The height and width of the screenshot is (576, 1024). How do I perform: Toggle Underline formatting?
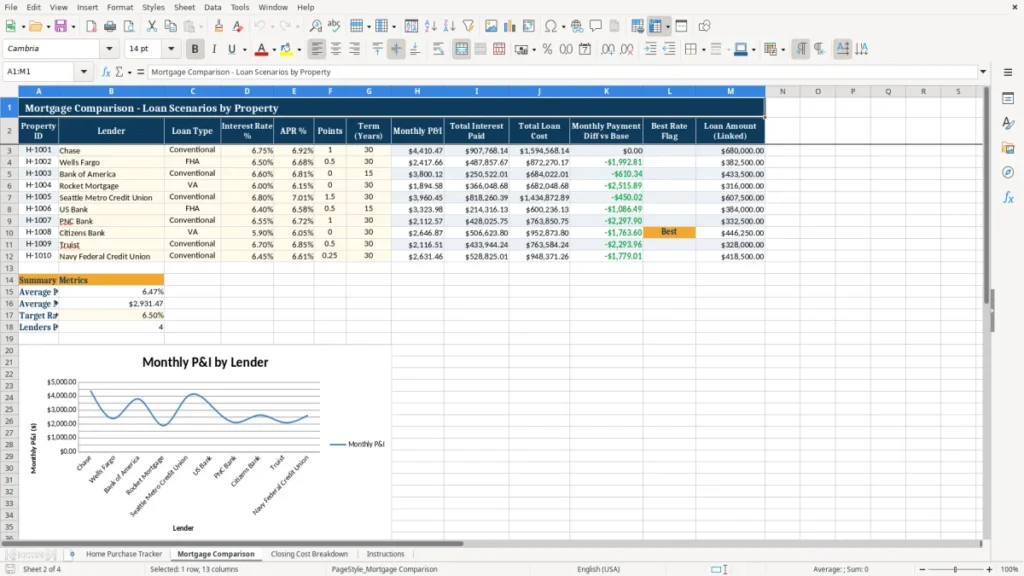click(231, 49)
